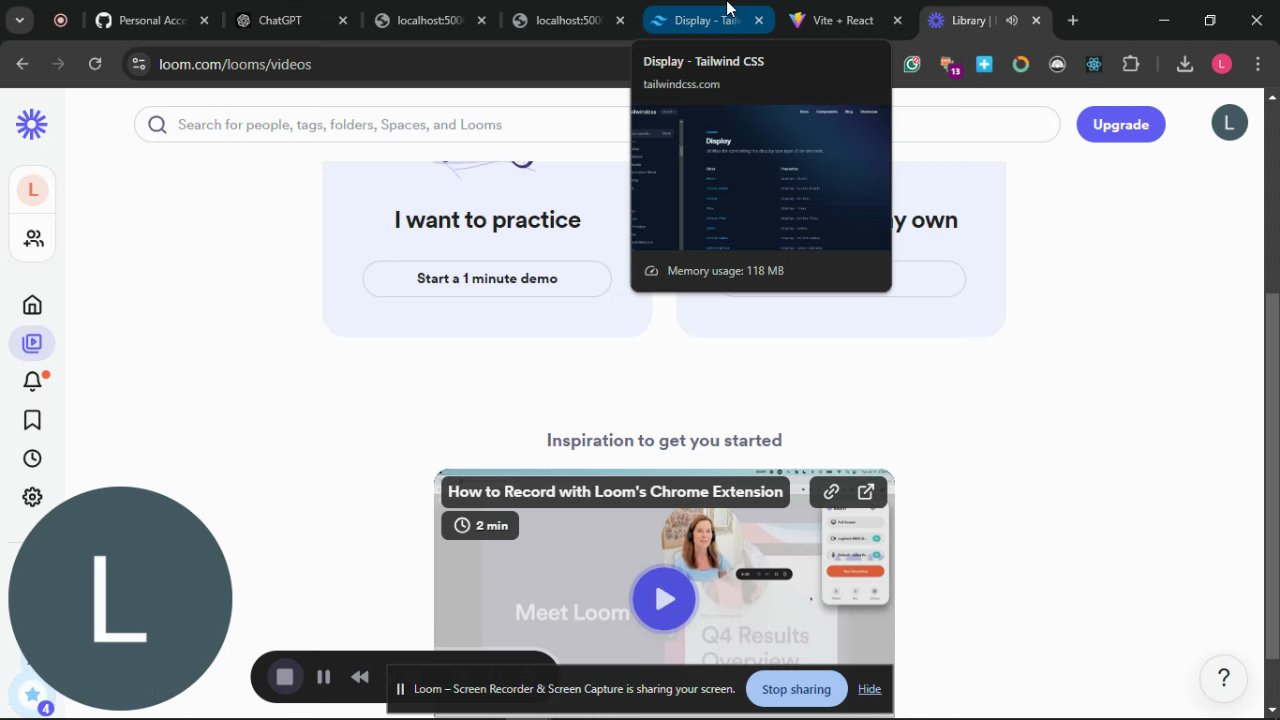Open video in new tab icon on card

pyautogui.click(x=866, y=492)
